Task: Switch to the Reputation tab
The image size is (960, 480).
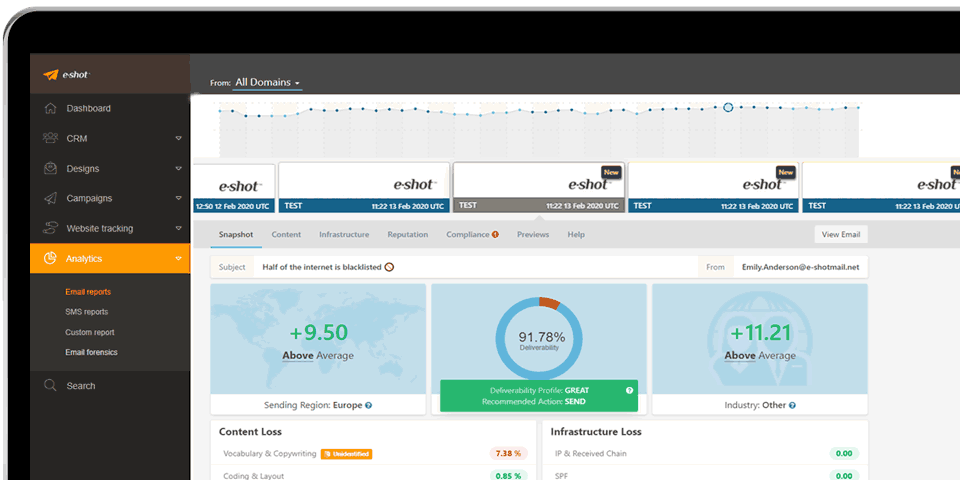Action: pos(408,234)
